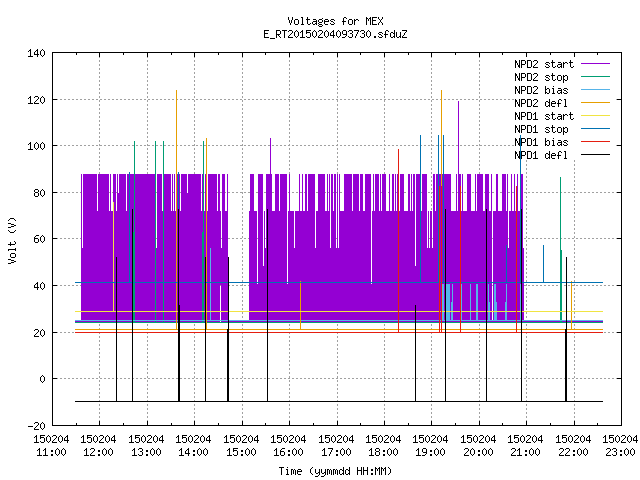The image size is (640, 480).
Task: Click the orange NPD2 defl legend line
Action: (595, 102)
